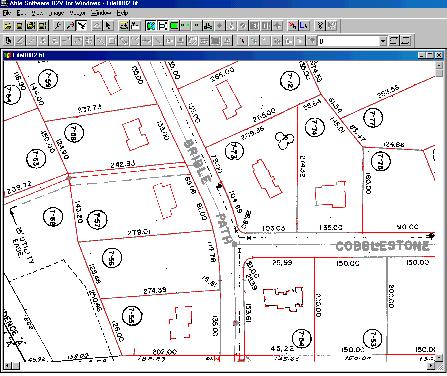Open the Edit menu
This screenshot has height=376, width=447.
click(21, 13)
